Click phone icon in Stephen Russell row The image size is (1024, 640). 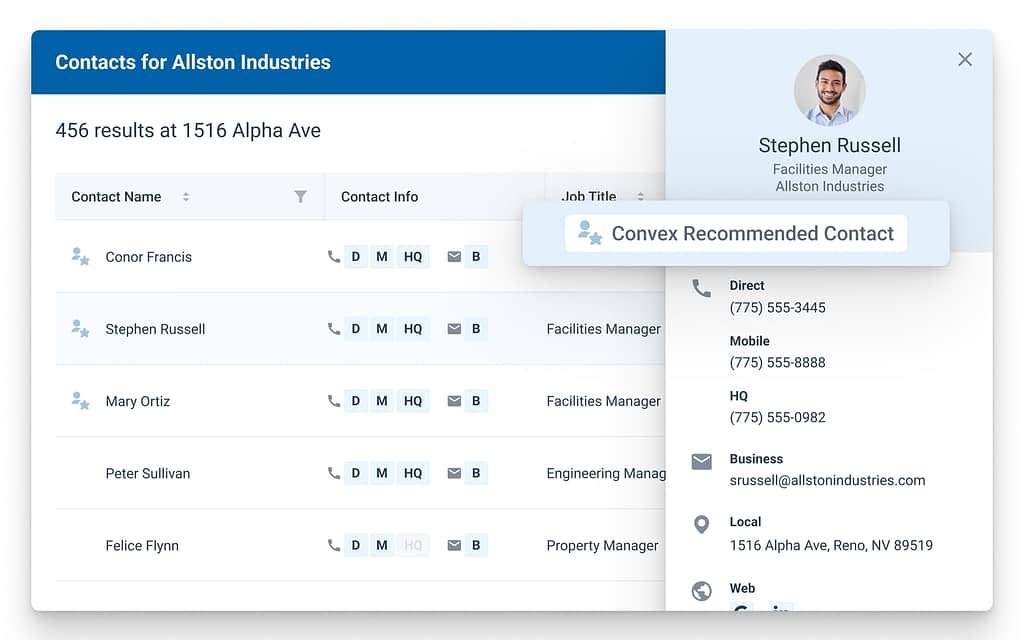point(334,328)
